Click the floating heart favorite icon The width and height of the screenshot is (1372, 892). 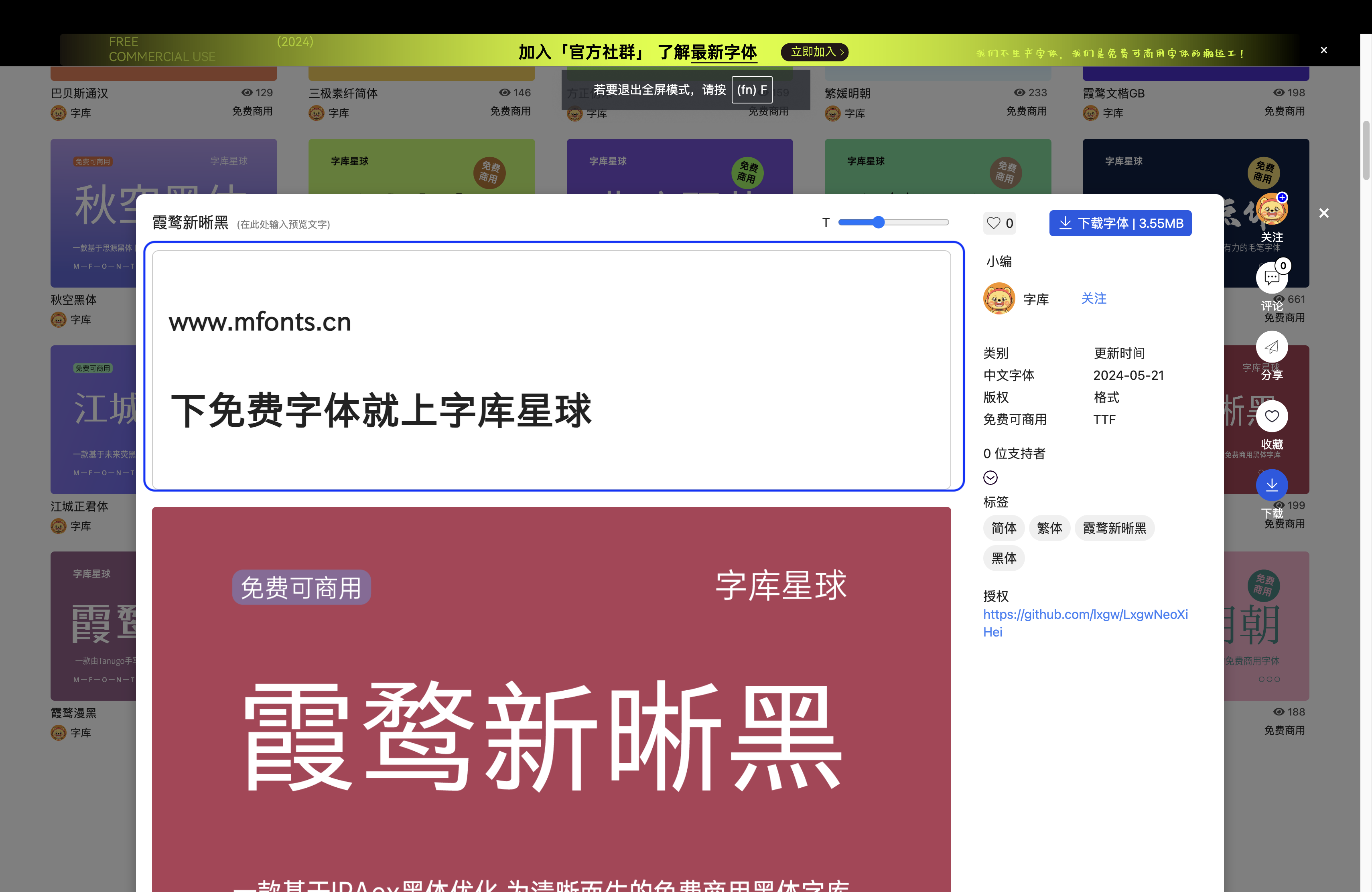coord(1271,416)
